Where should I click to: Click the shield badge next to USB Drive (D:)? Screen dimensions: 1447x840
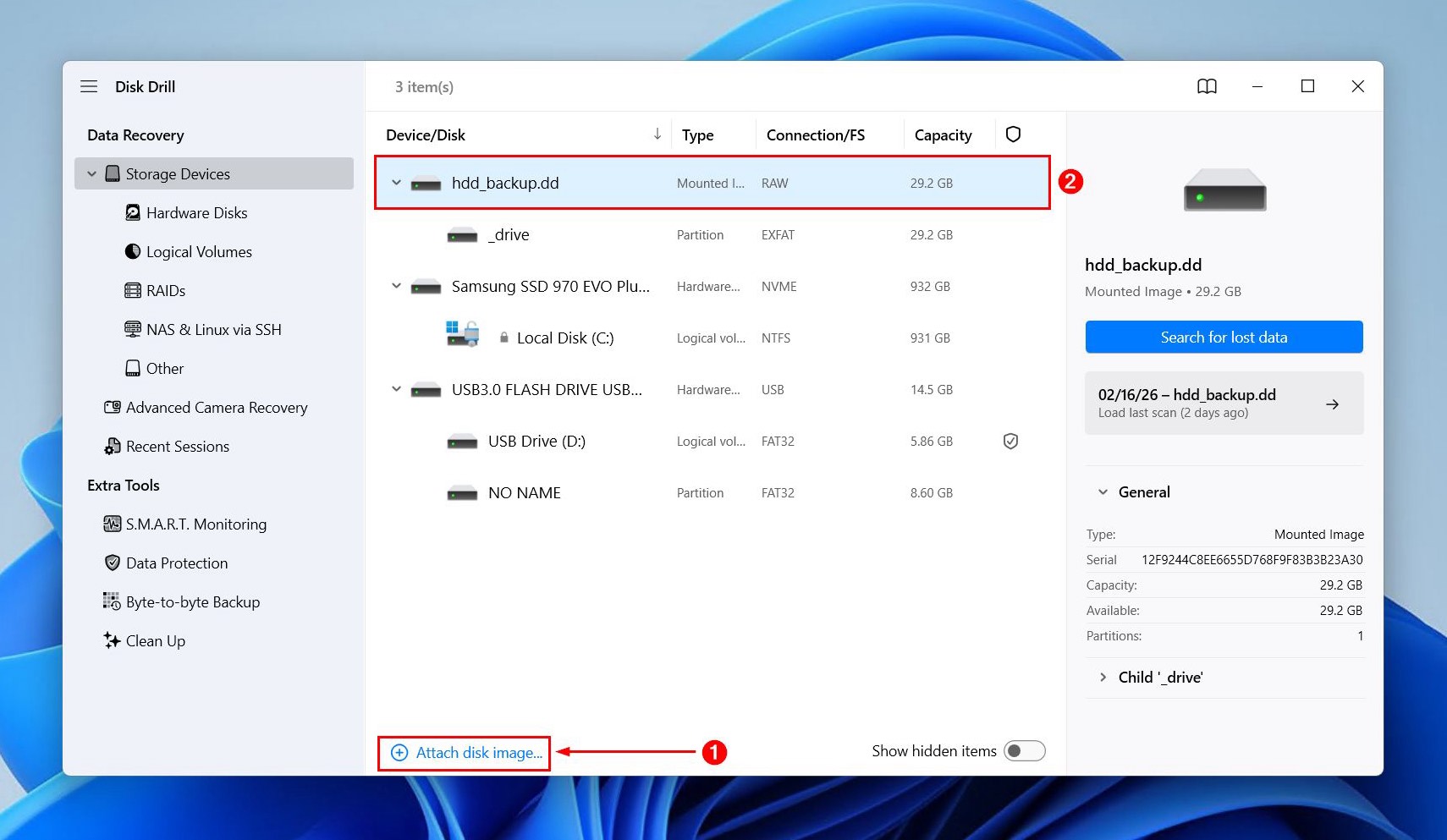(x=1011, y=441)
